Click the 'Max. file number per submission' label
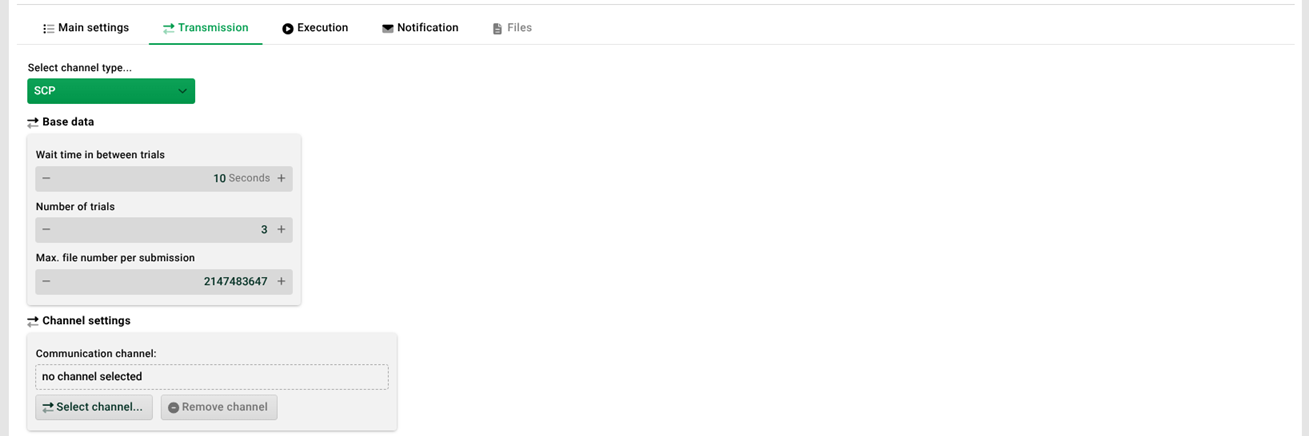The image size is (1309, 436). [115, 258]
